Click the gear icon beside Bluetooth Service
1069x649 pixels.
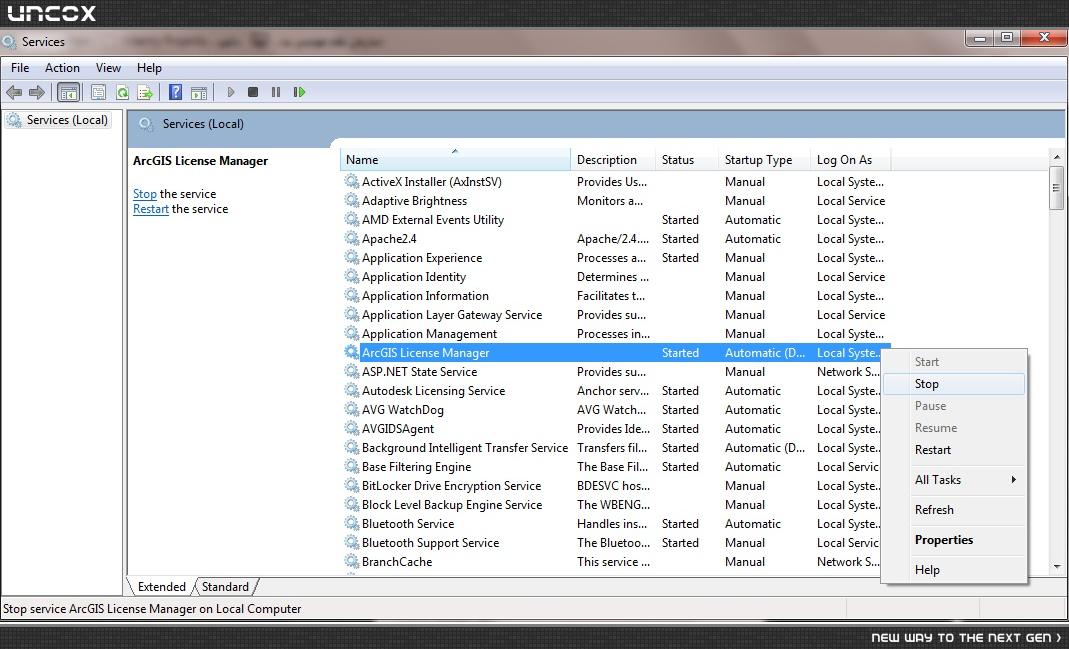click(x=351, y=524)
